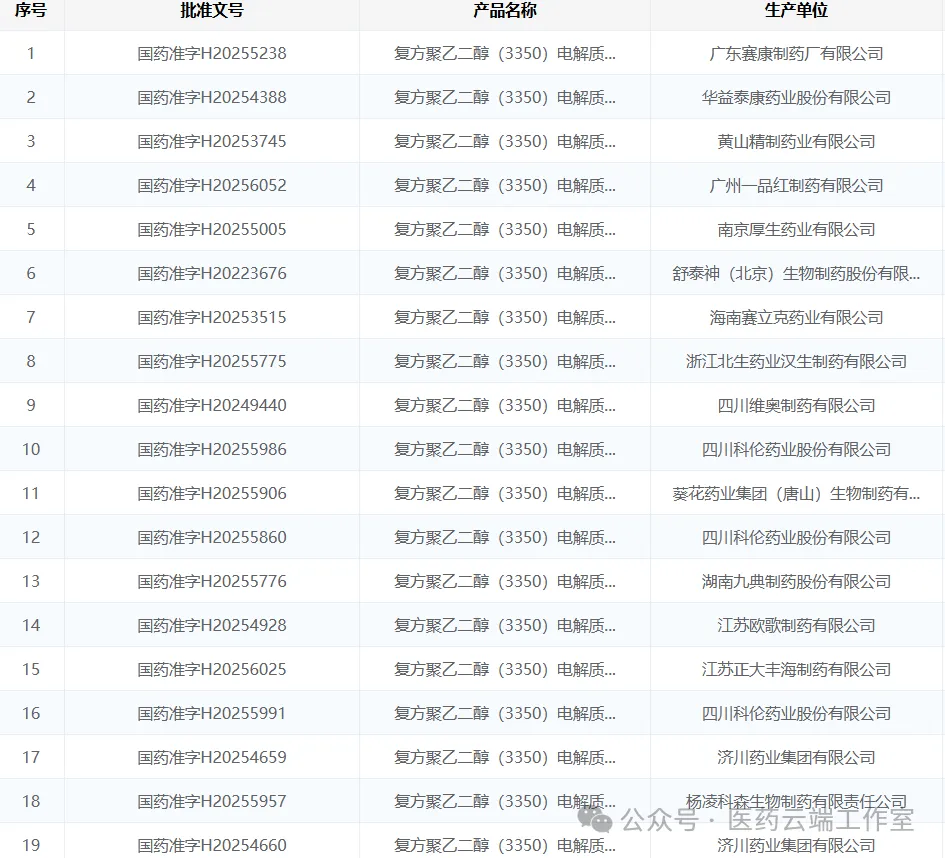Image resolution: width=945 pixels, height=858 pixels.
Task: Select manufacturer 湖南九典制药股份有限公司
Action: (x=796, y=582)
